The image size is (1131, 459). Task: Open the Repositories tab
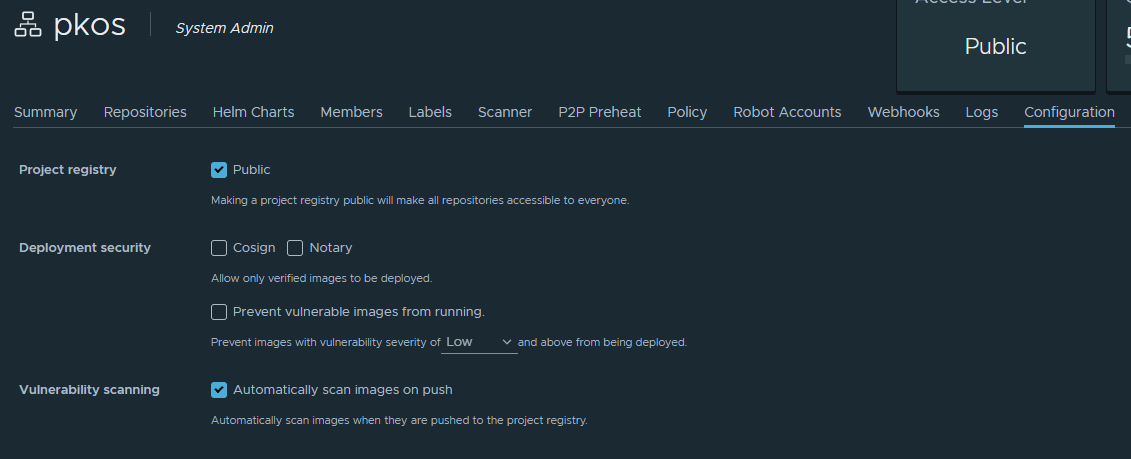click(x=145, y=112)
